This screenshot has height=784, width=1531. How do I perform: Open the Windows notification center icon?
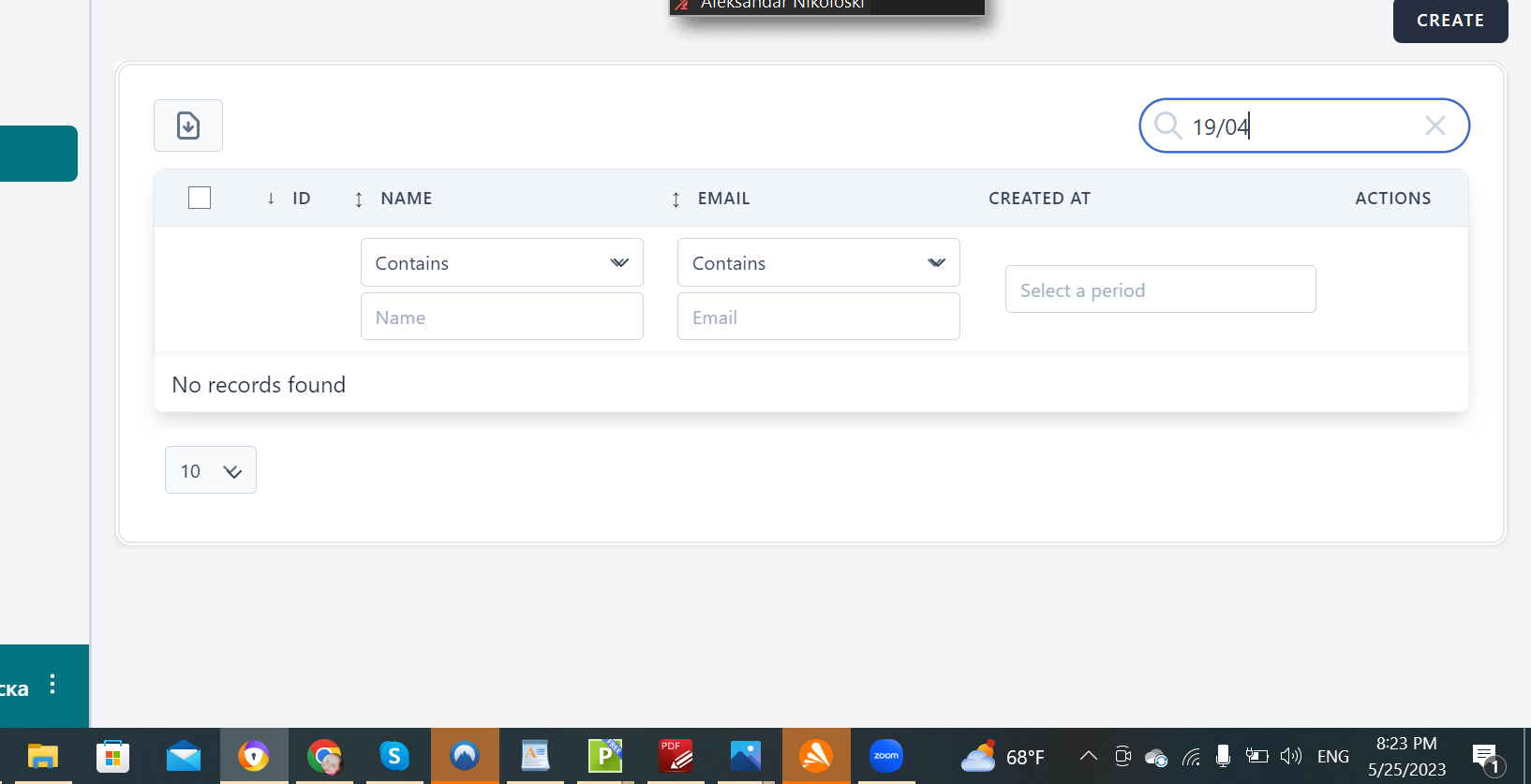tap(1485, 757)
